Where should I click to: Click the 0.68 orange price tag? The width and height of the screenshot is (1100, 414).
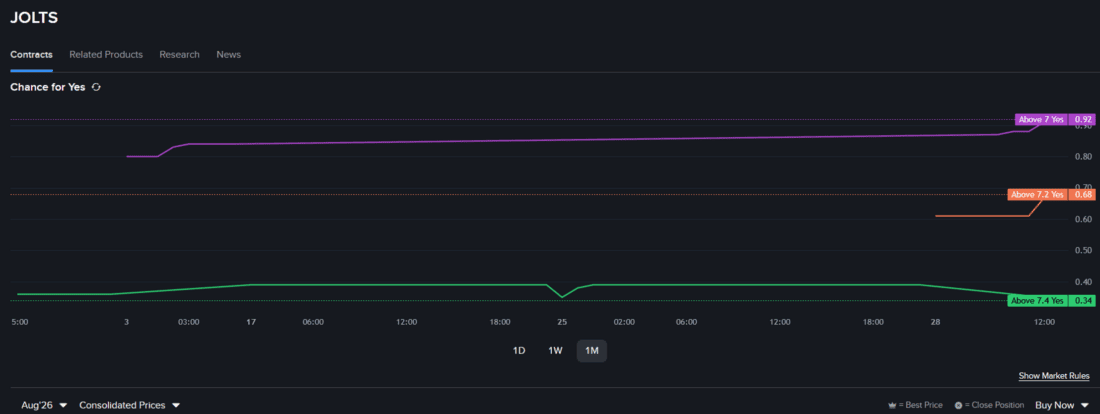coord(1083,194)
